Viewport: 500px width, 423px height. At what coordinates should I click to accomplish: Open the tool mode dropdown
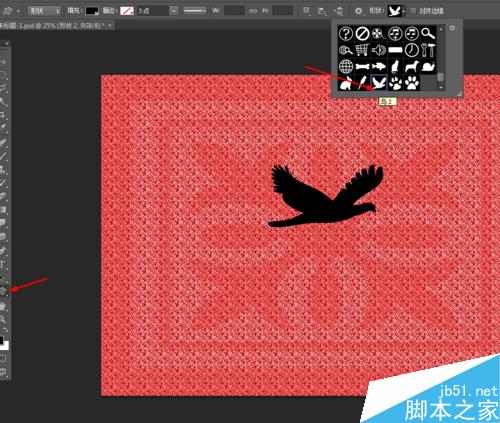pos(44,11)
